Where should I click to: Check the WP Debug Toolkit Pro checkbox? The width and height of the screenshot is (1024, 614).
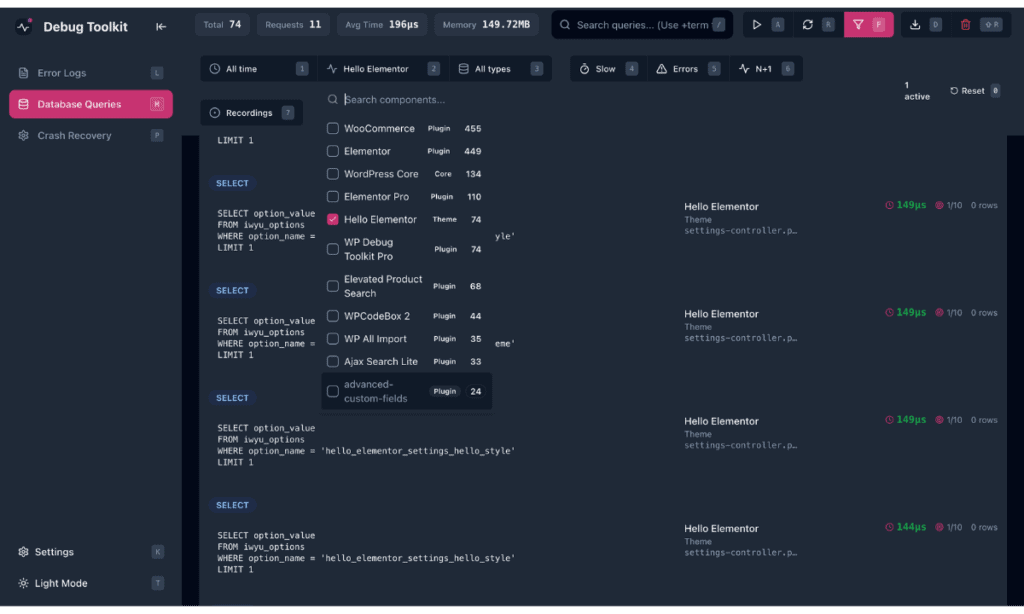pos(332,249)
